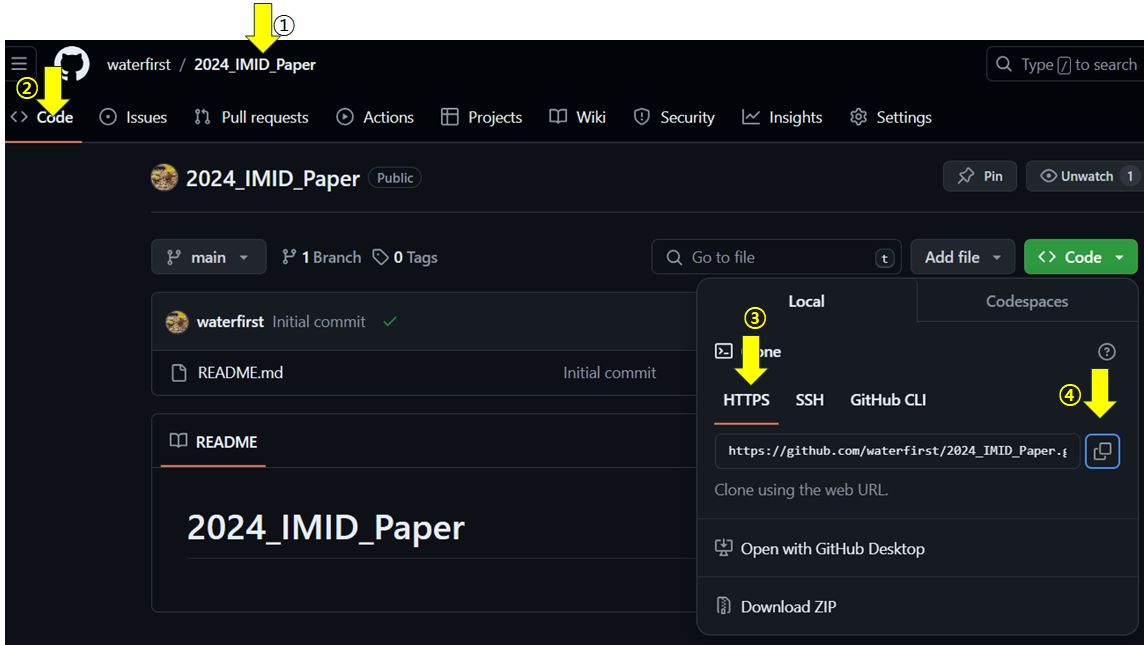The image size is (1144, 645).
Task: Click the 'Clone using the web URL.' text
Action: [x=801, y=490]
